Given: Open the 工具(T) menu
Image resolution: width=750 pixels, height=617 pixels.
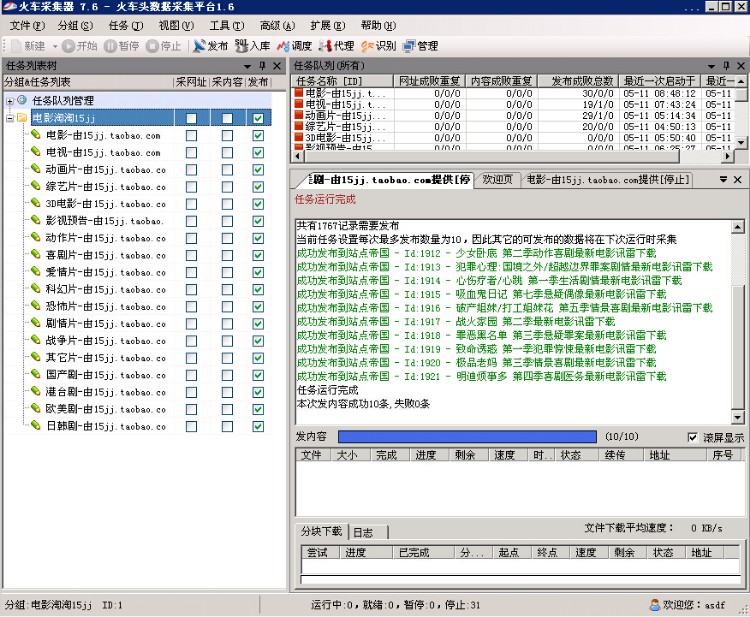Looking at the screenshot, I should point(224,25).
